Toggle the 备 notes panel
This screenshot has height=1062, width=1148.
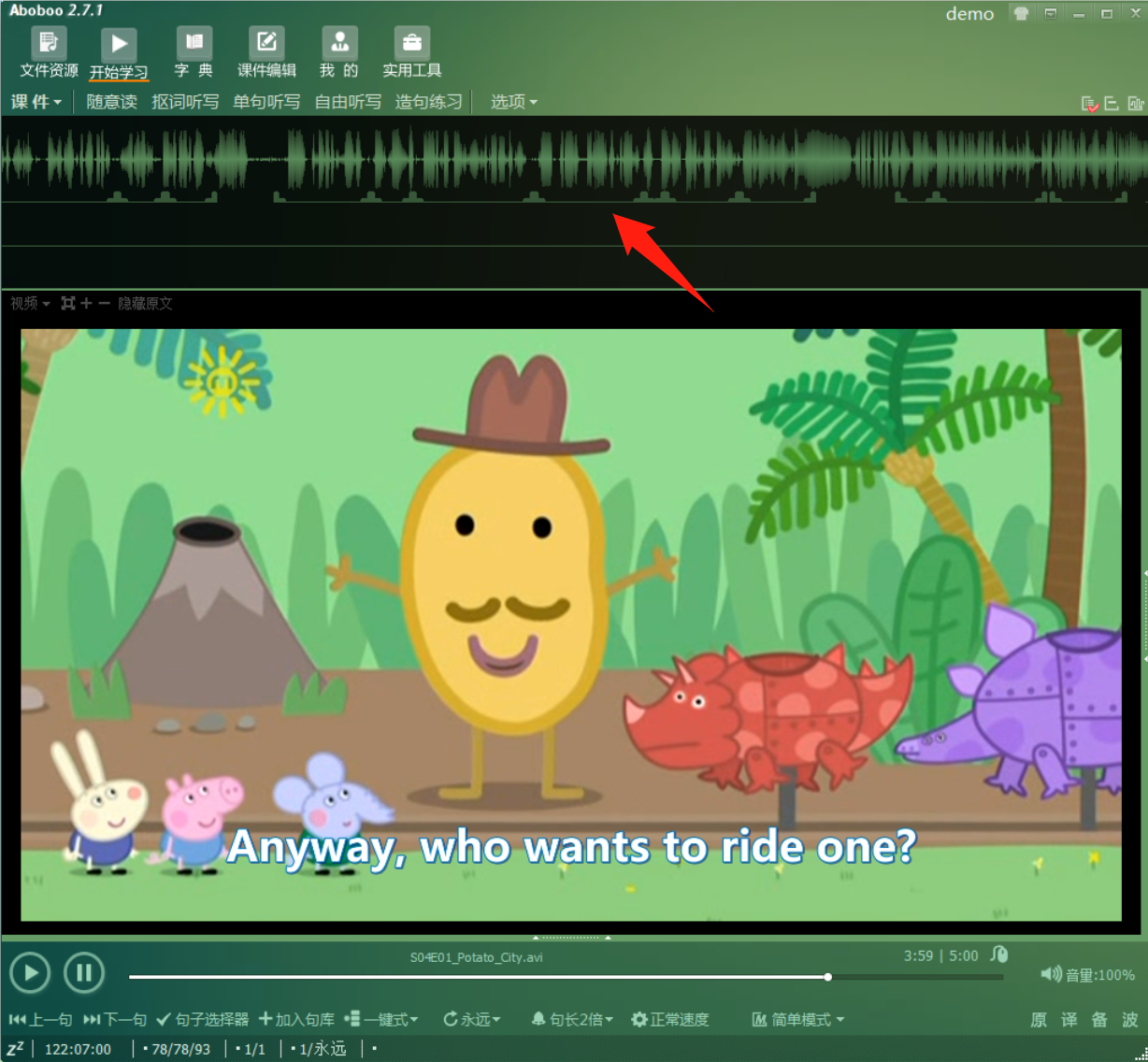point(1100,1020)
